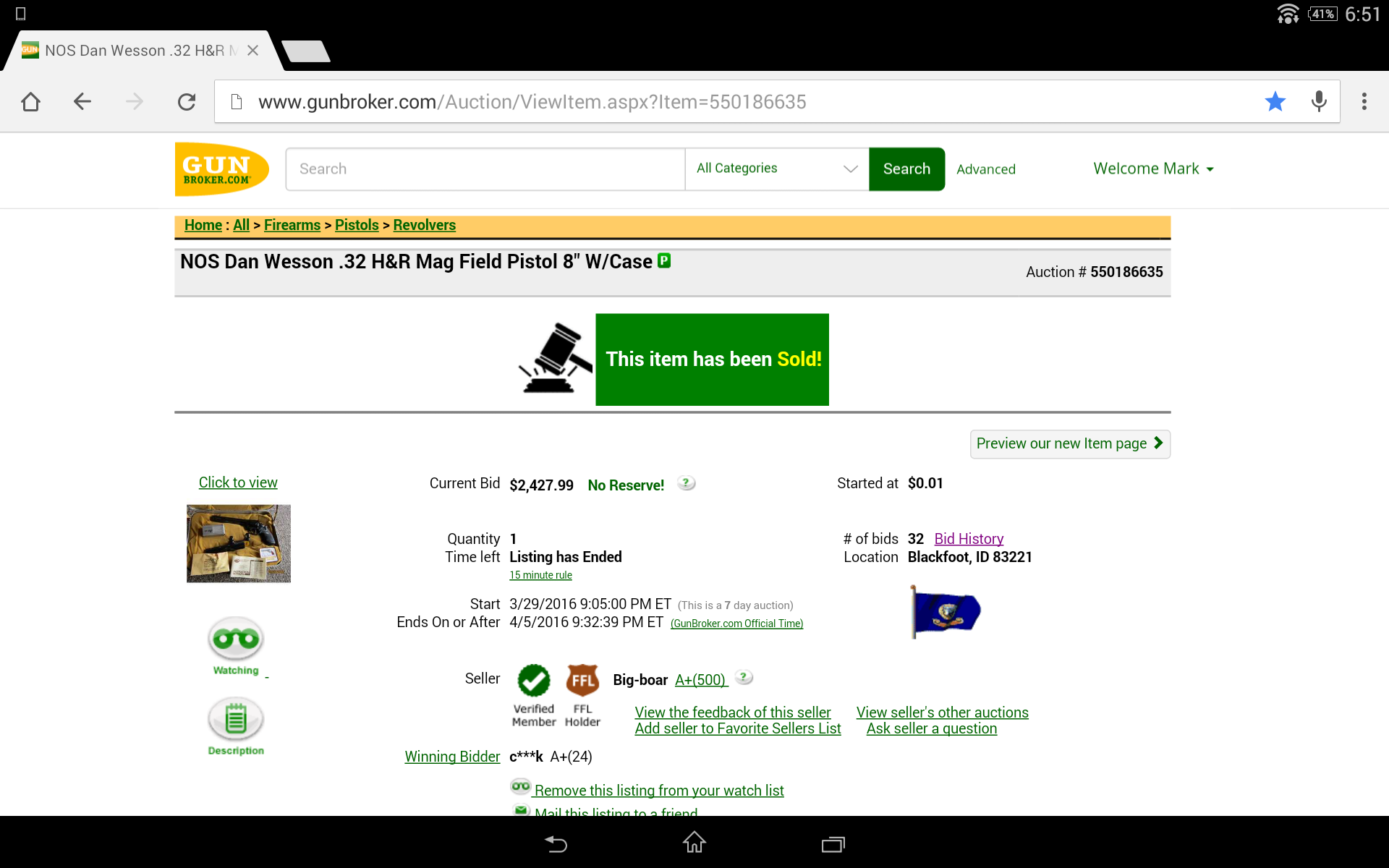Open a new browser tab
This screenshot has width=1389, height=868.
coord(306,51)
